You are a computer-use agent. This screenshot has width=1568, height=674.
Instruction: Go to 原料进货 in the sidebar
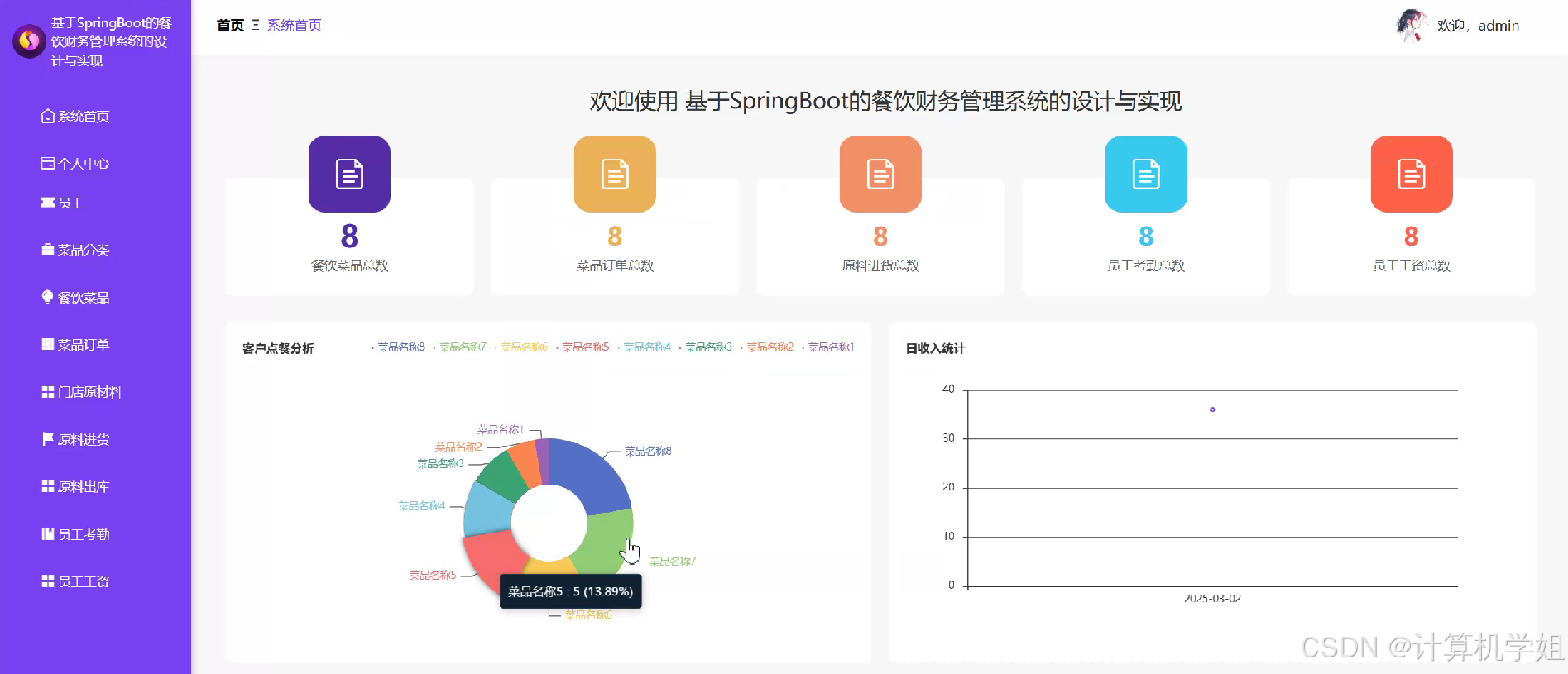pos(83,439)
